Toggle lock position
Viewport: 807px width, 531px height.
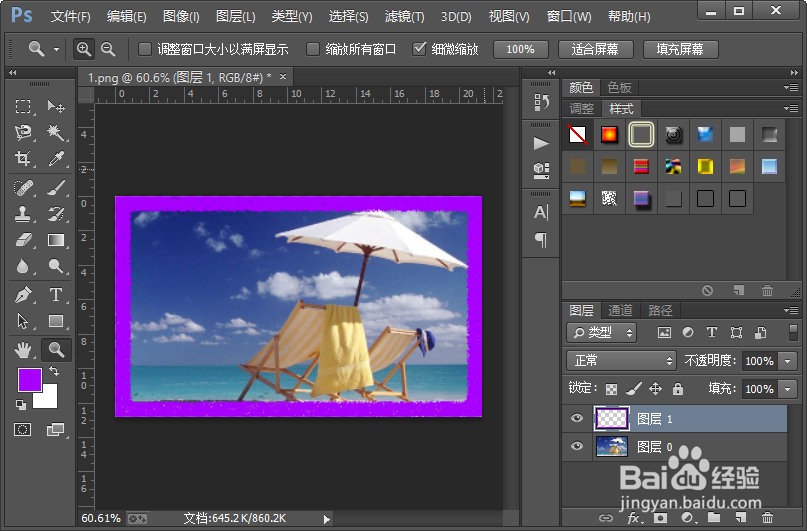[x=655, y=389]
